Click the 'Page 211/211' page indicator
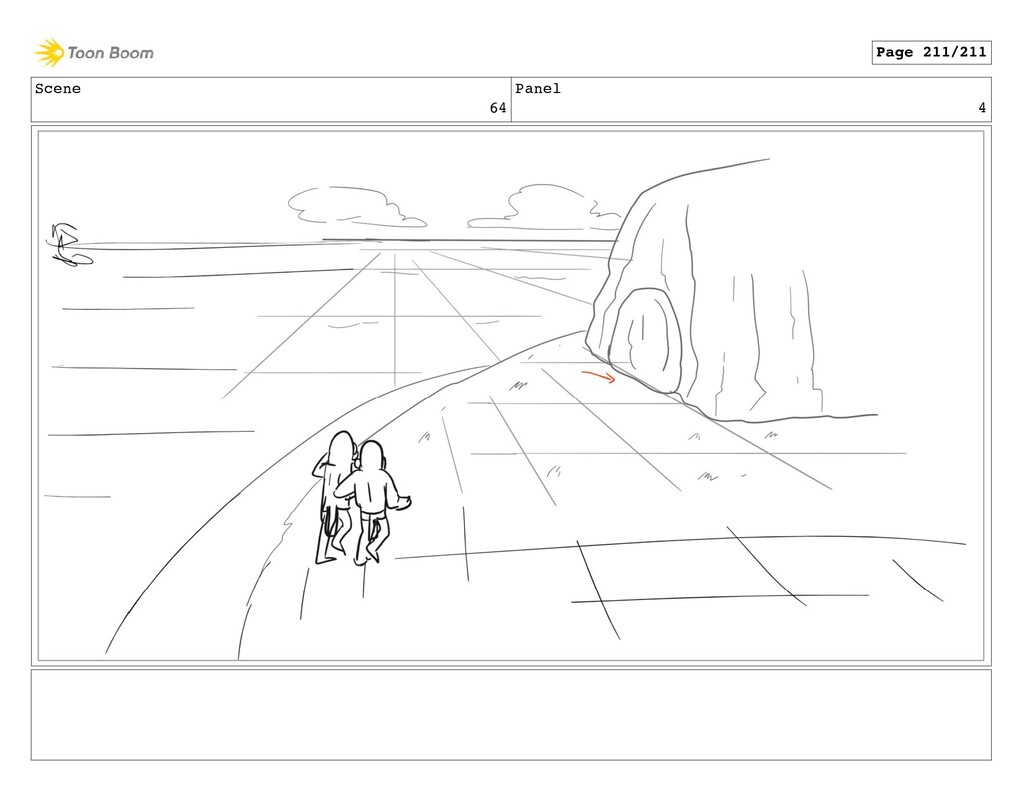Image resolution: width=1024 pixels, height=791 pixels. coord(931,52)
